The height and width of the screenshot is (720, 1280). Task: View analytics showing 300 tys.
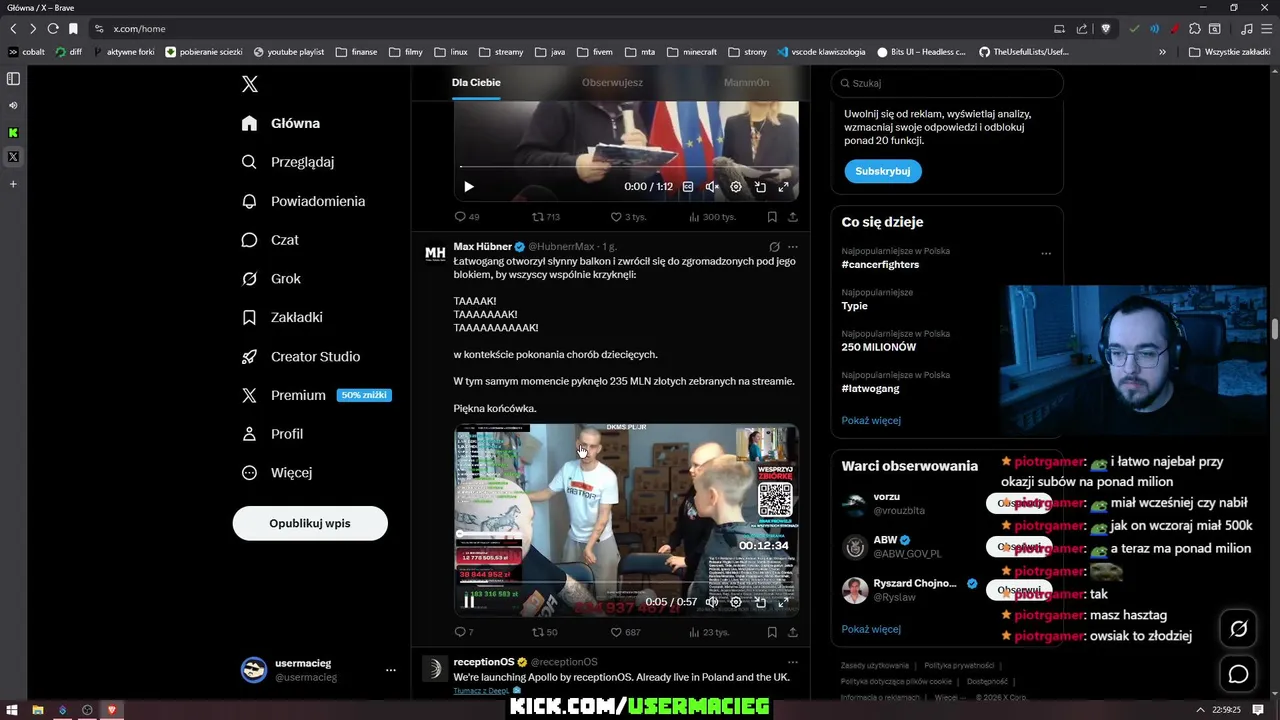click(712, 216)
